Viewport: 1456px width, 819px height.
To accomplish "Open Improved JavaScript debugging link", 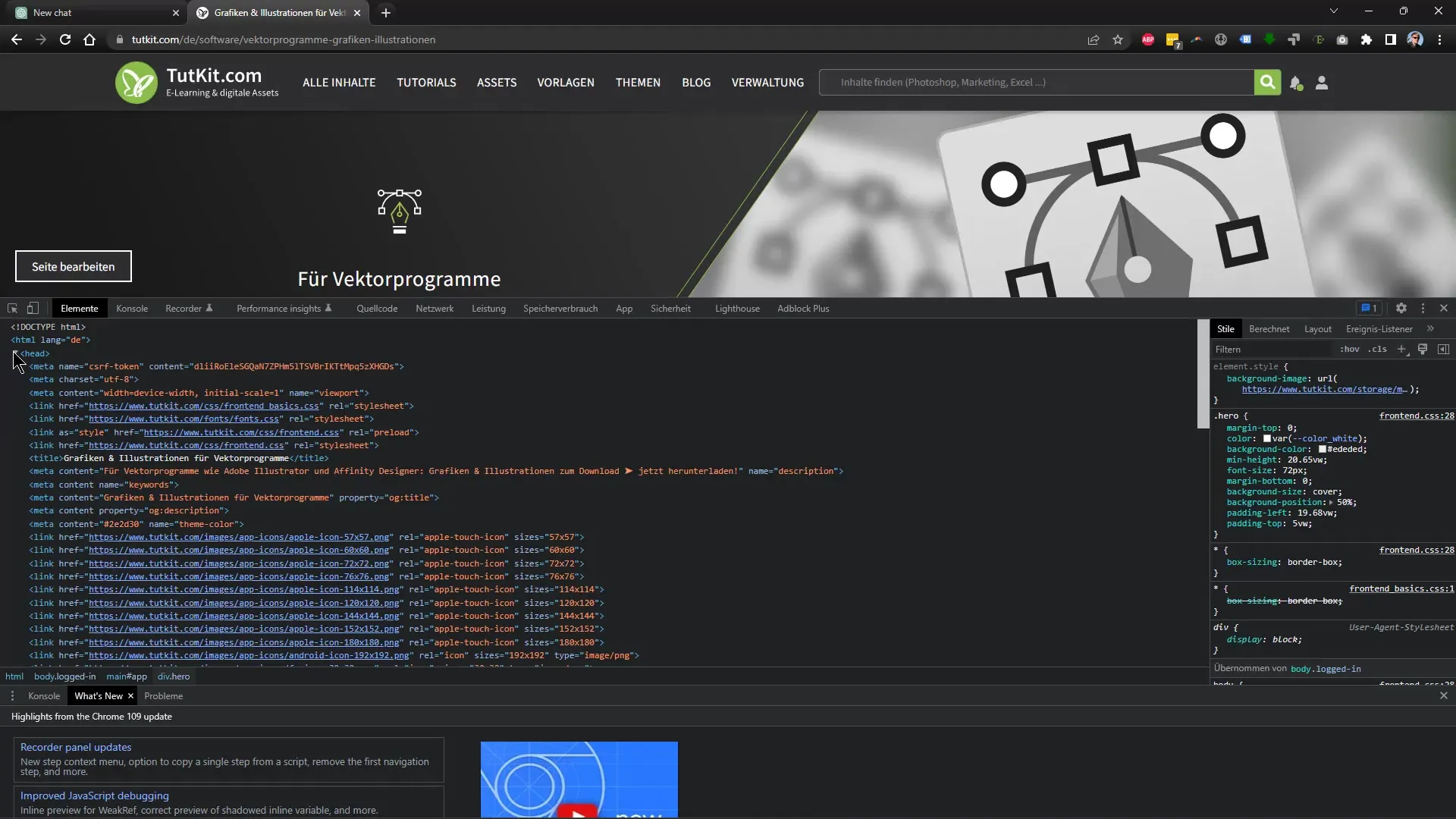I will pyautogui.click(x=95, y=795).
